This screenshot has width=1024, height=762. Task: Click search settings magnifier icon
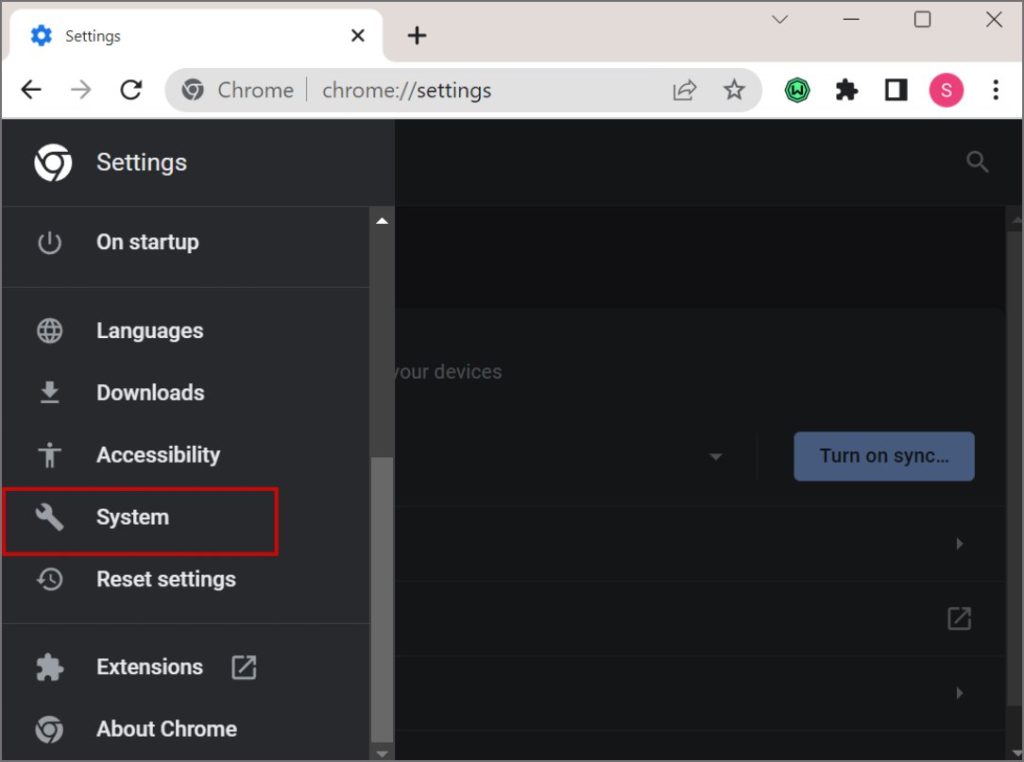click(977, 161)
